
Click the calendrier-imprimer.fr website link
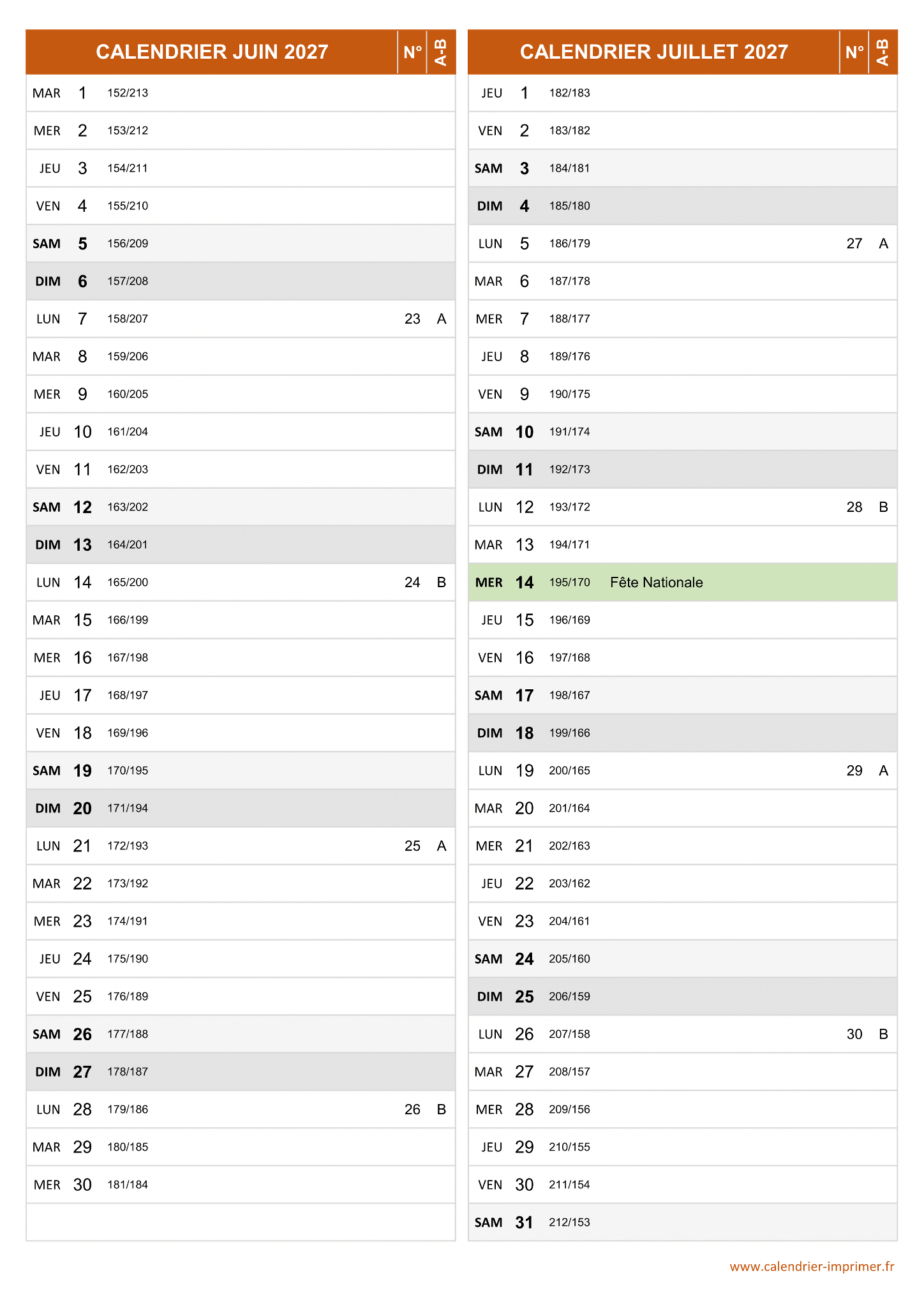tap(811, 1267)
